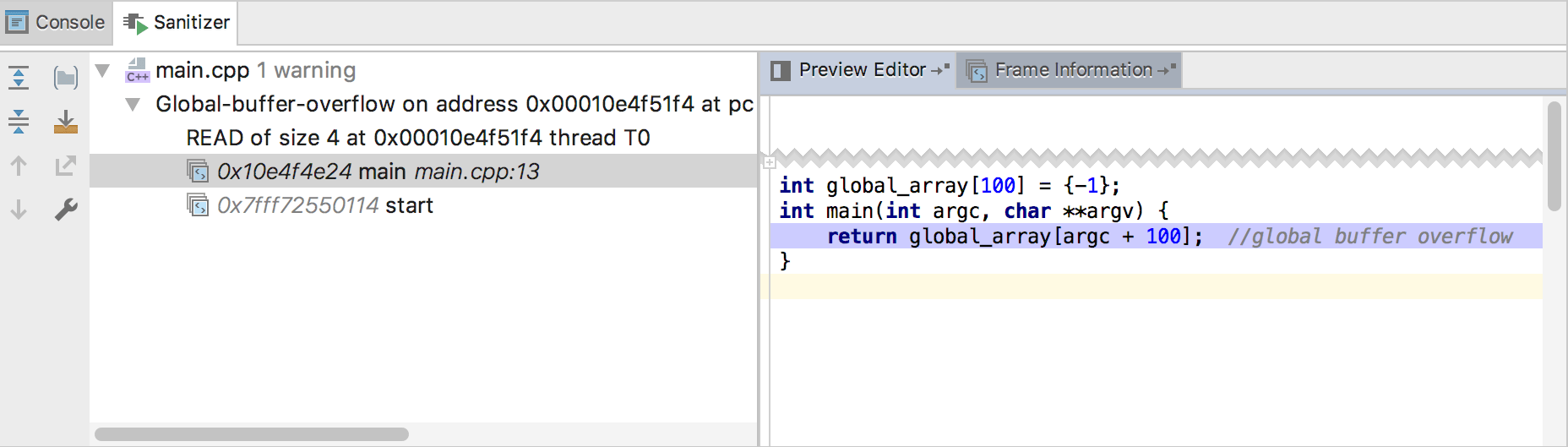Switch to the Console tab

pyautogui.click(x=56, y=22)
